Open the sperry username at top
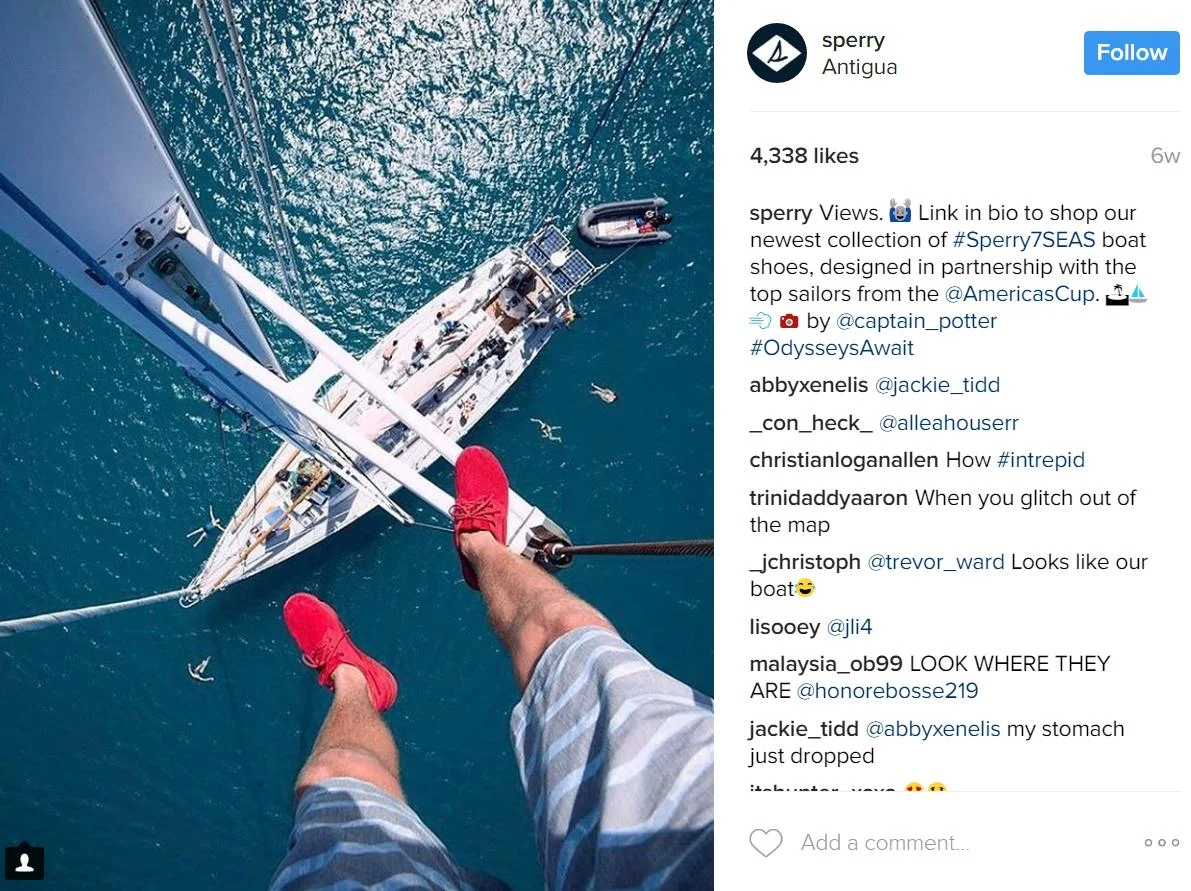The width and height of the screenshot is (1191, 891). [853, 39]
